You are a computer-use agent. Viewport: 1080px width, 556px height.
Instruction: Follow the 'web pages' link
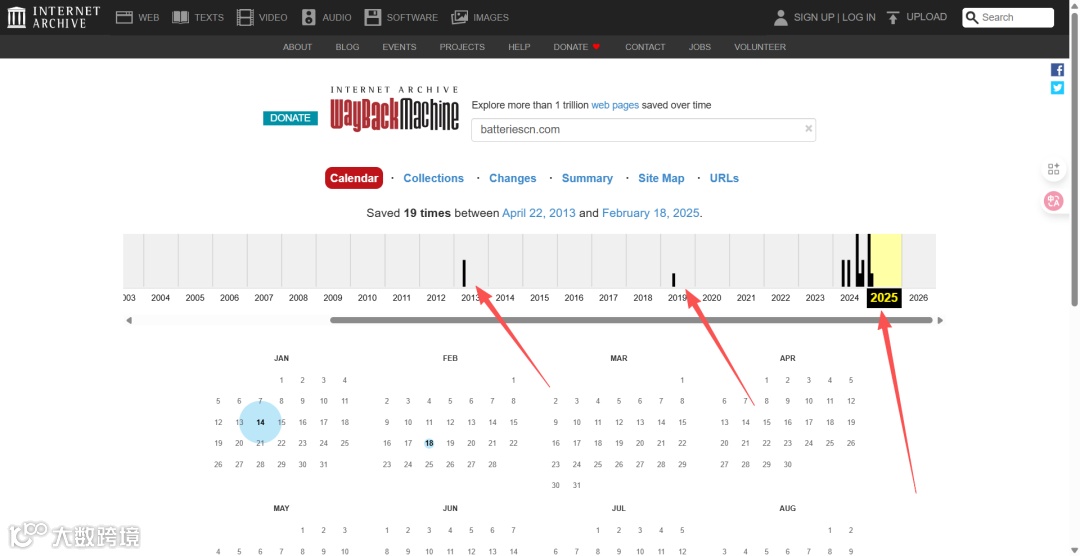(615, 105)
